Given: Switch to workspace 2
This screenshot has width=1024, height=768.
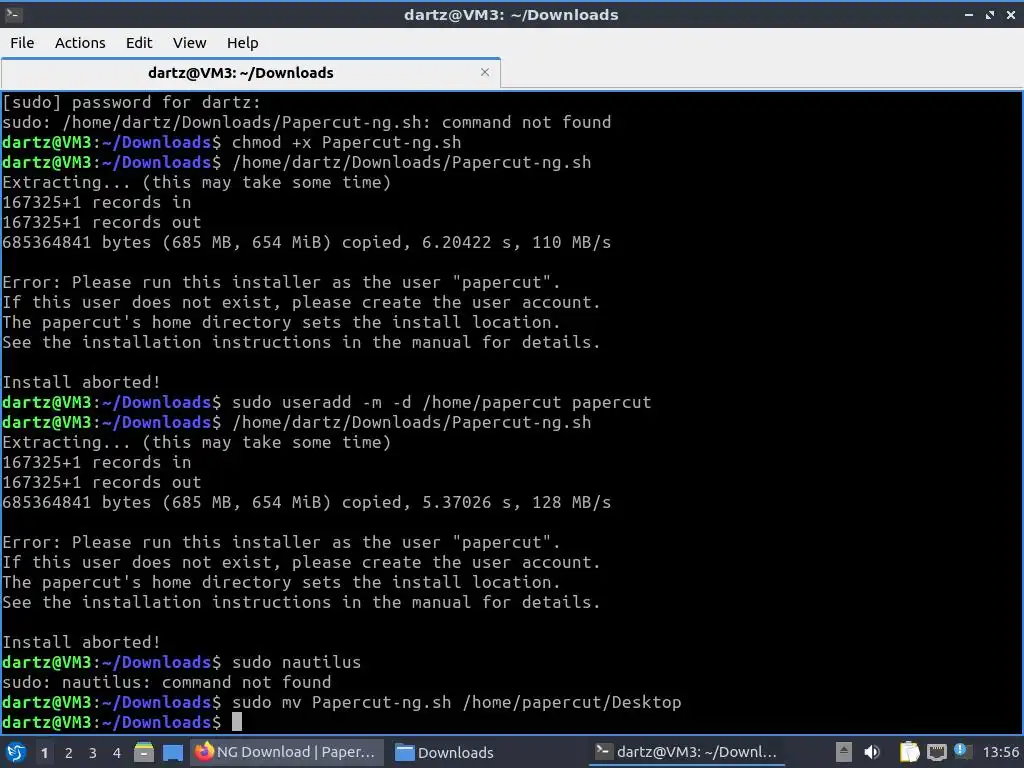Looking at the screenshot, I should point(69,753).
